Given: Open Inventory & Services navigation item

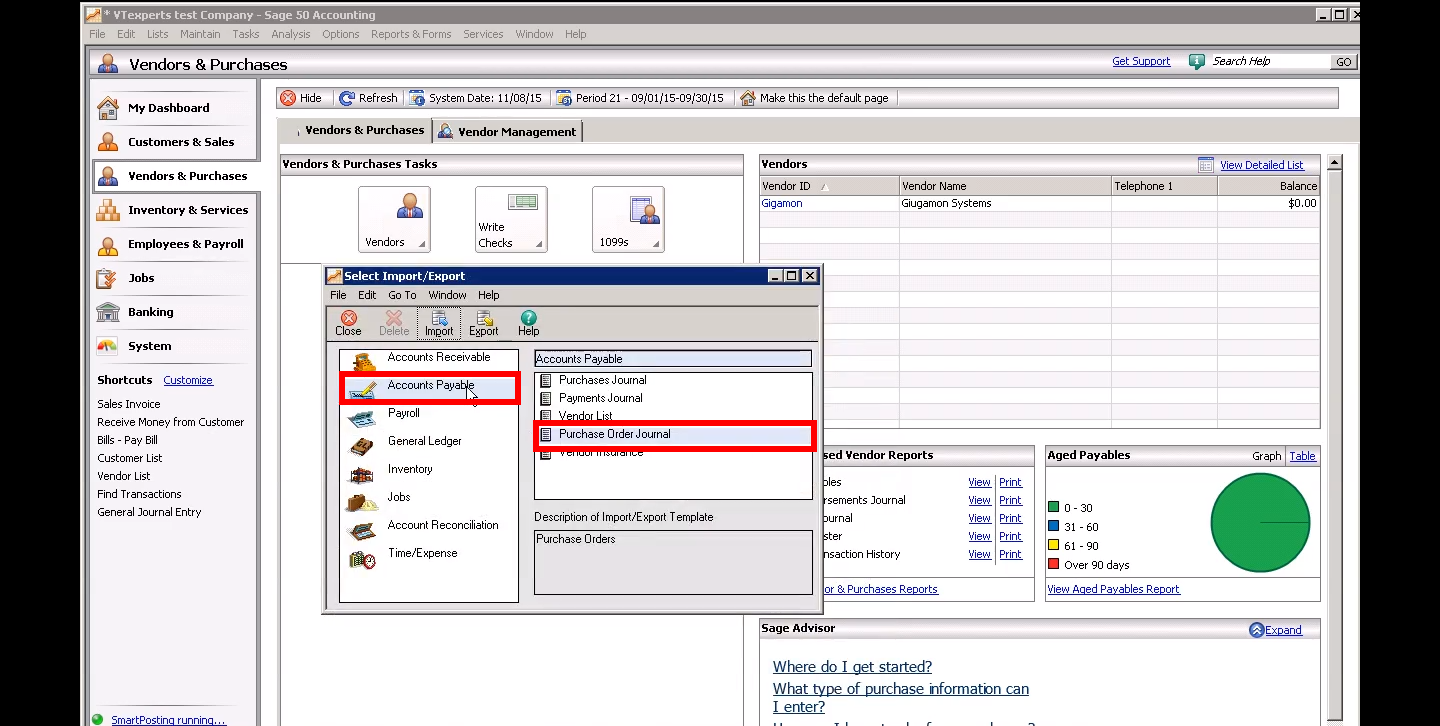Looking at the screenshot, I should 188,210.
